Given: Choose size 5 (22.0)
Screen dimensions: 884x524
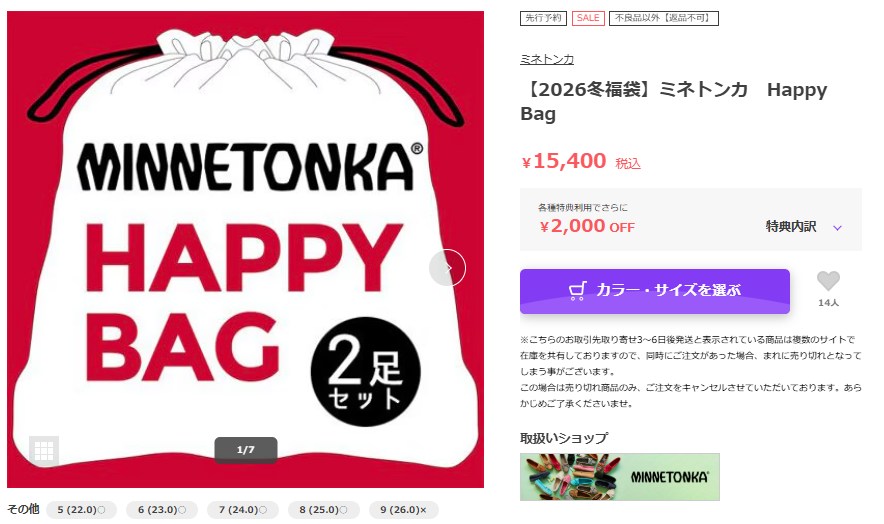Looking at the screenshot, I should coord(81,509).
